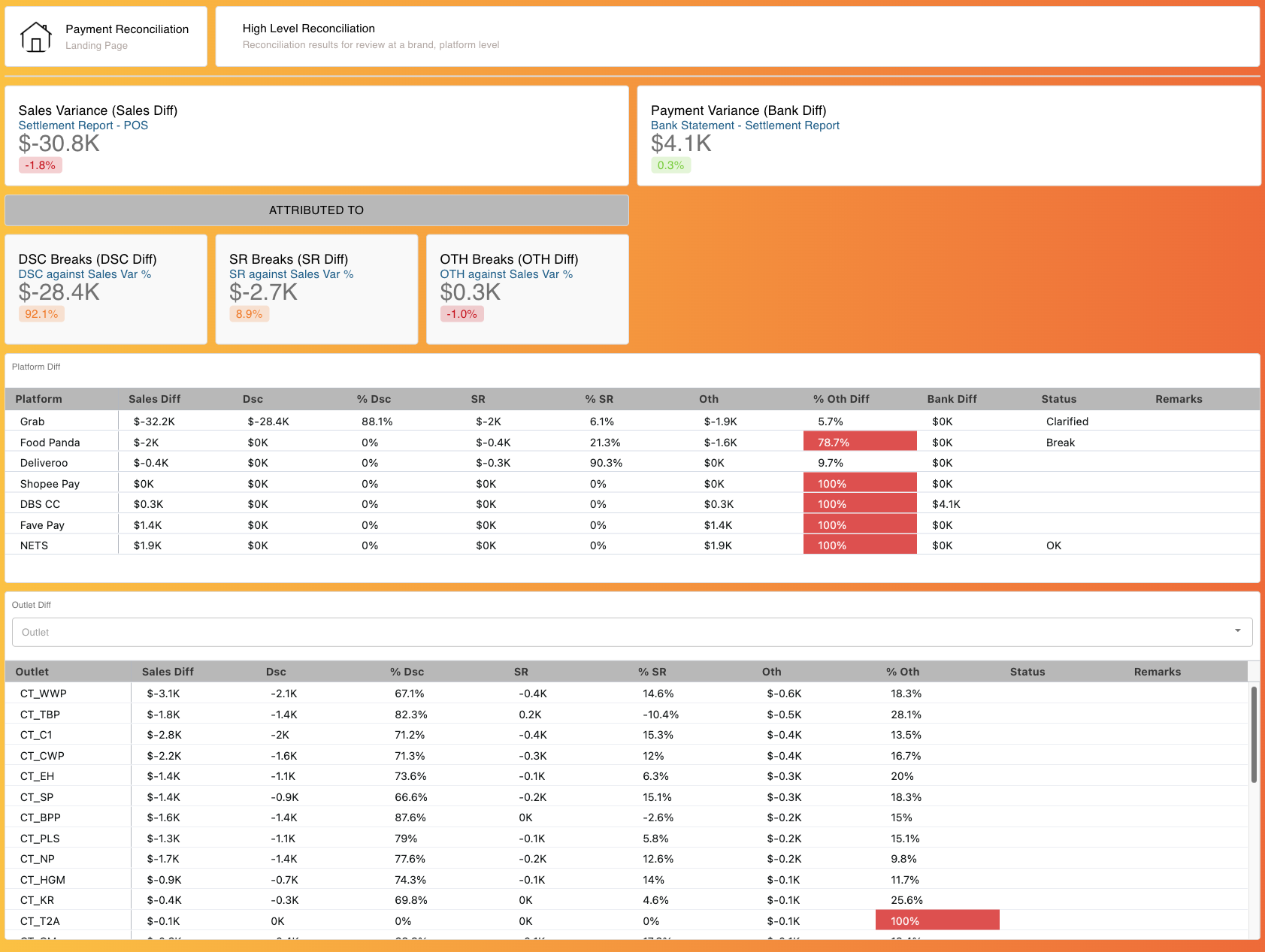1265x952 pixels.
Task: Select the NETS platform row
Action: 632,546
